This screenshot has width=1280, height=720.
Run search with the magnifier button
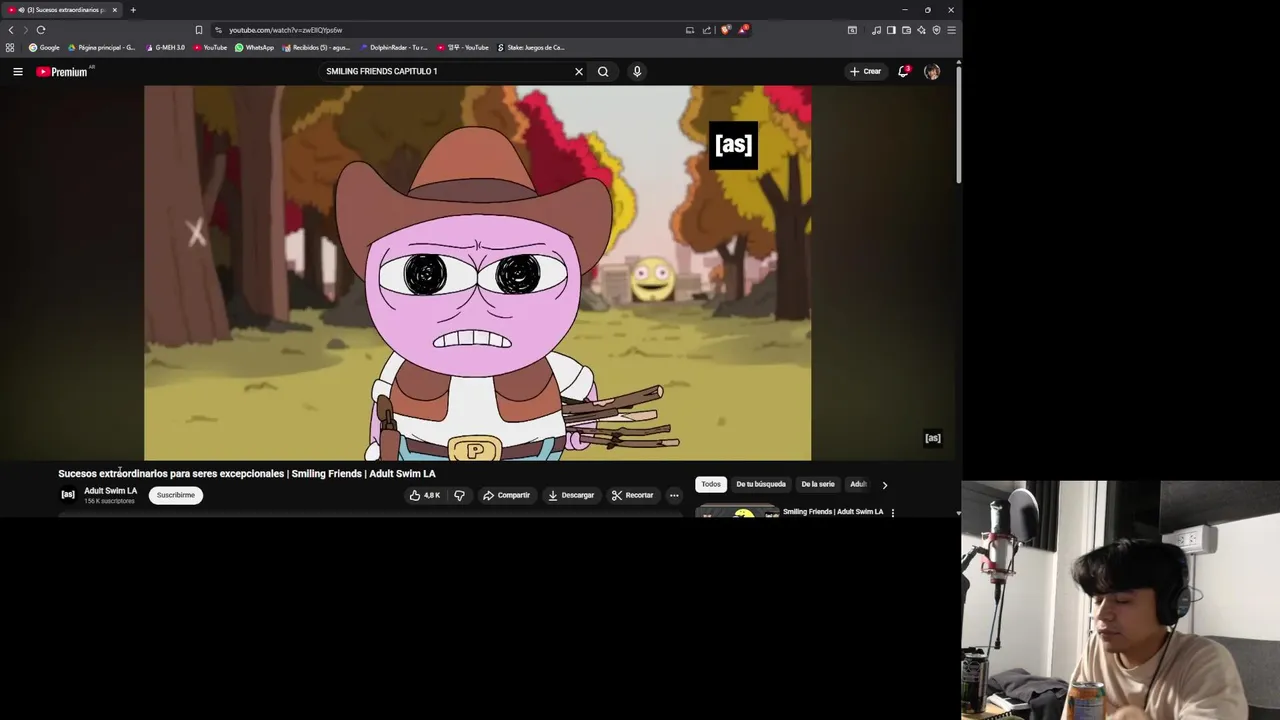coord(603,71)
